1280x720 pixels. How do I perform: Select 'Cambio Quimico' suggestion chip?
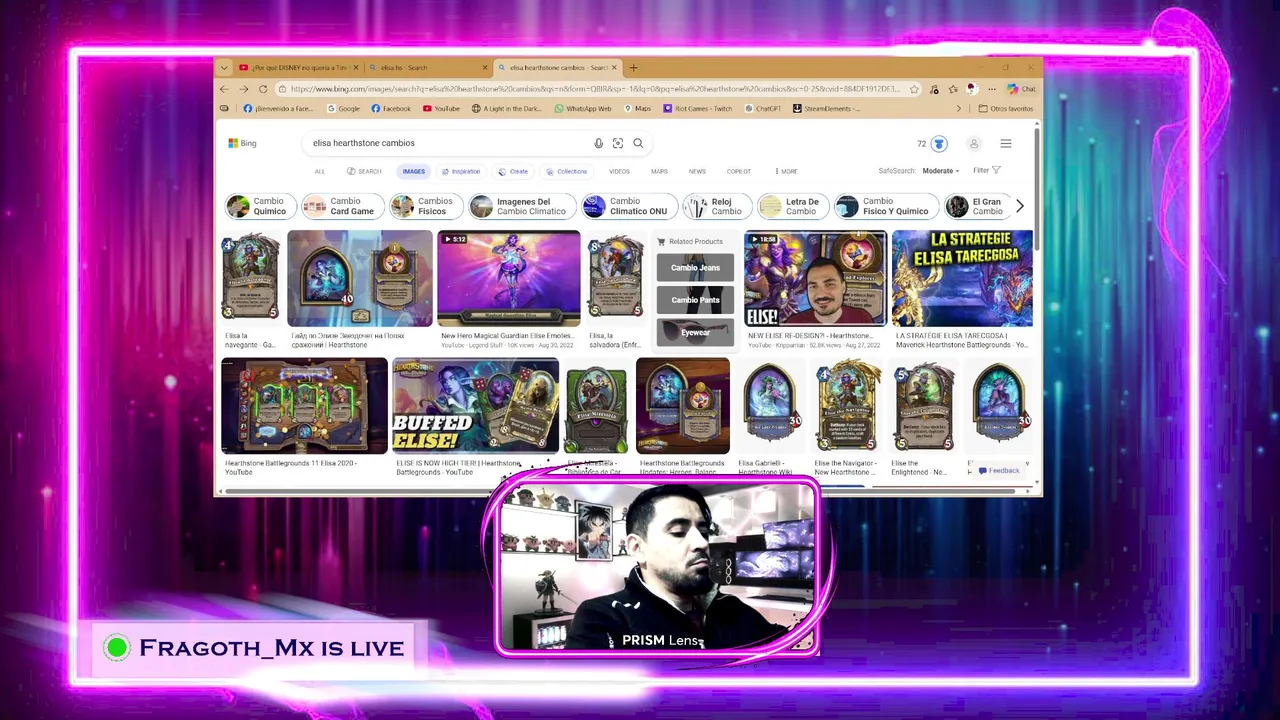point(260,206)
